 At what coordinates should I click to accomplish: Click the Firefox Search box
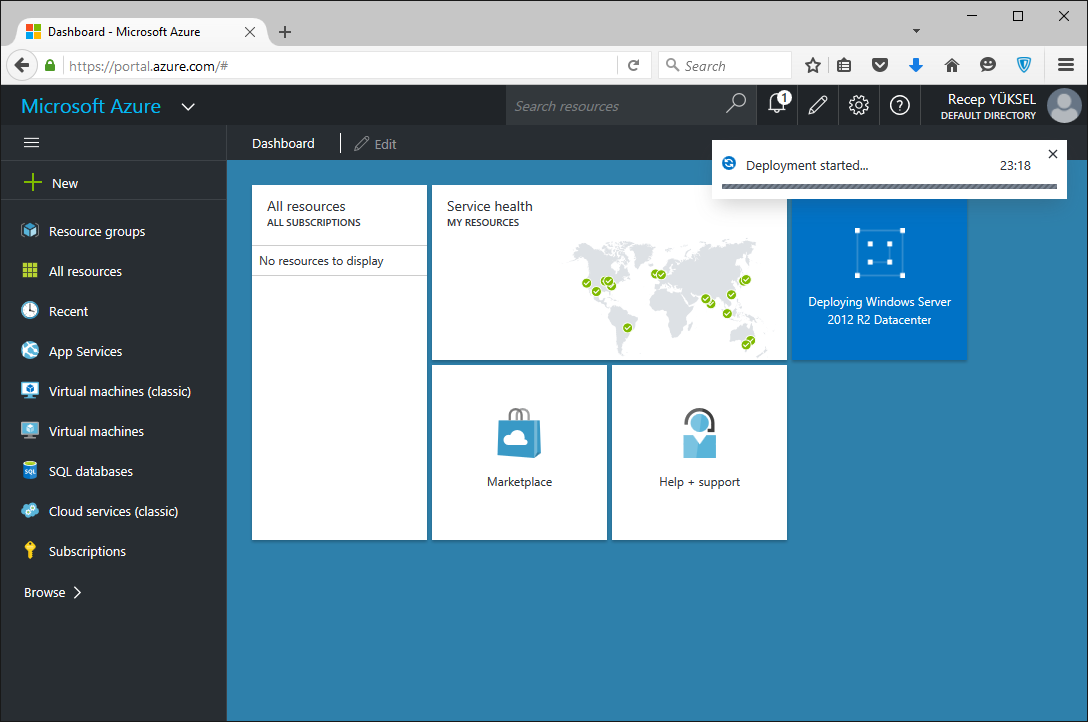coord(724,65)
